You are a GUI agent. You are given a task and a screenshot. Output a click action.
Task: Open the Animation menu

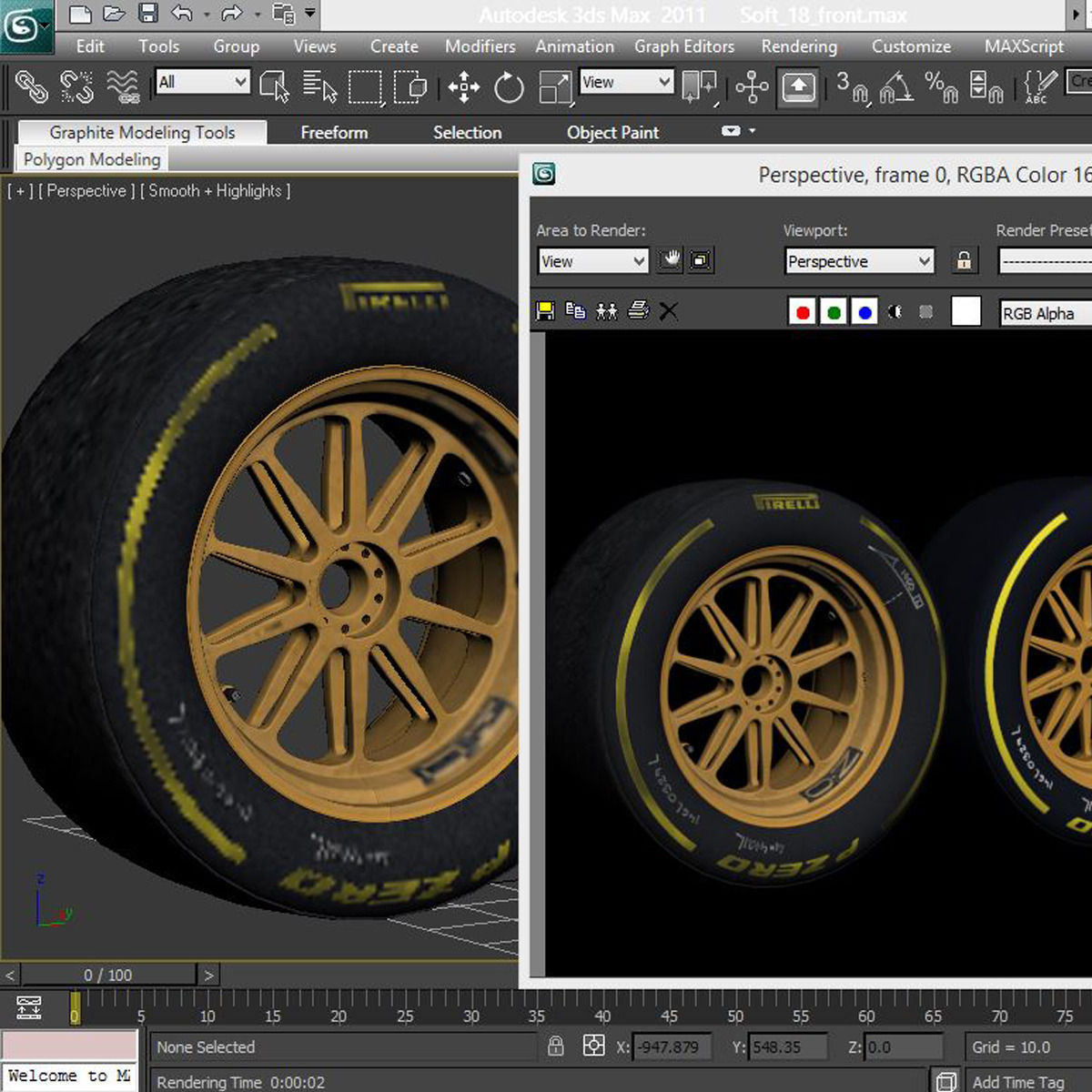click(574, 46)
